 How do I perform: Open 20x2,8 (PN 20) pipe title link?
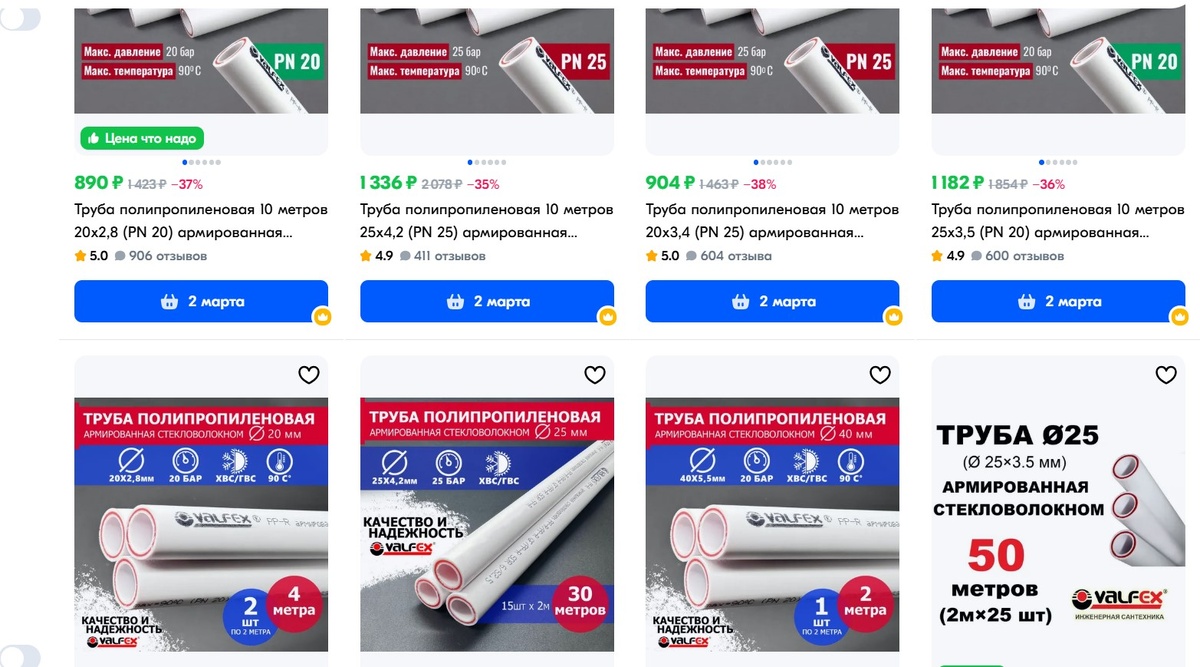pos(201,221)
